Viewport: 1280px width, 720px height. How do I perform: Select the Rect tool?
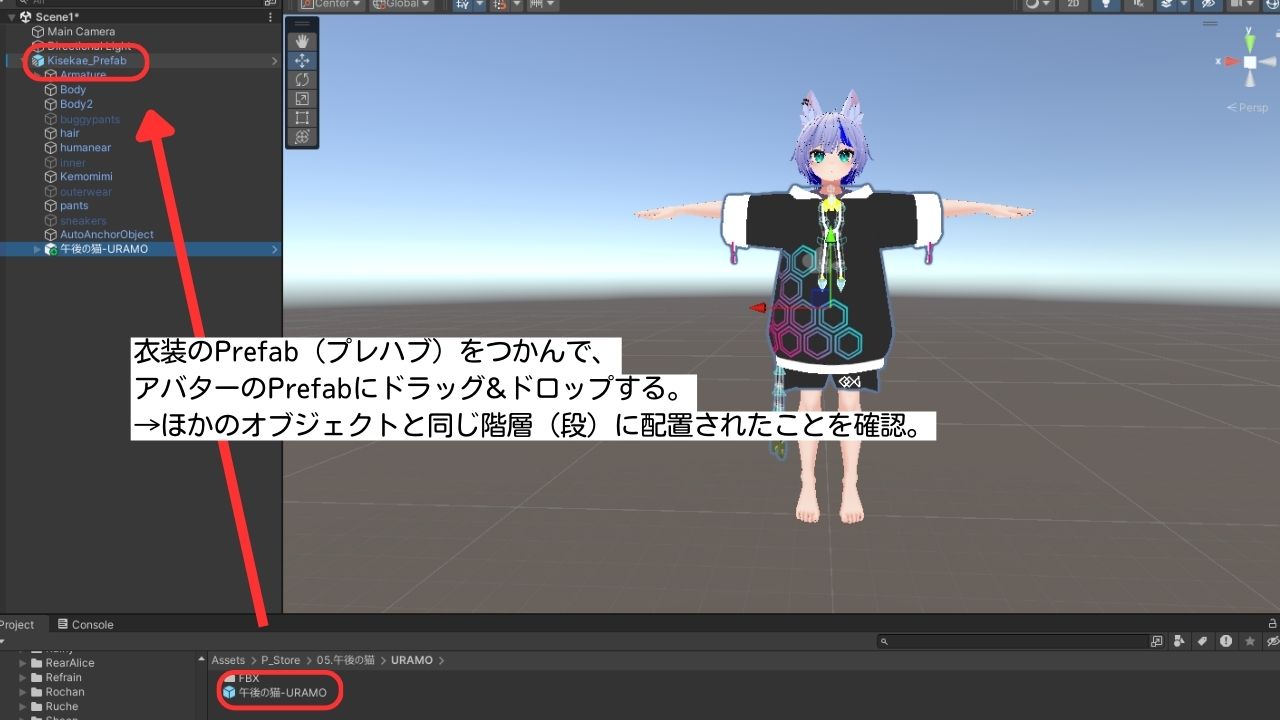tap(302, 118)
